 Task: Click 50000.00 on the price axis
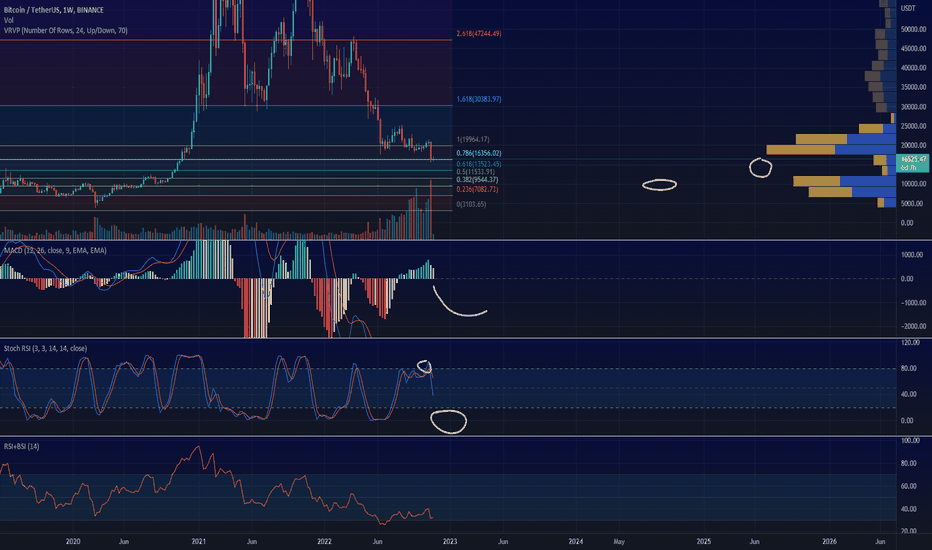tap(913, 29)
